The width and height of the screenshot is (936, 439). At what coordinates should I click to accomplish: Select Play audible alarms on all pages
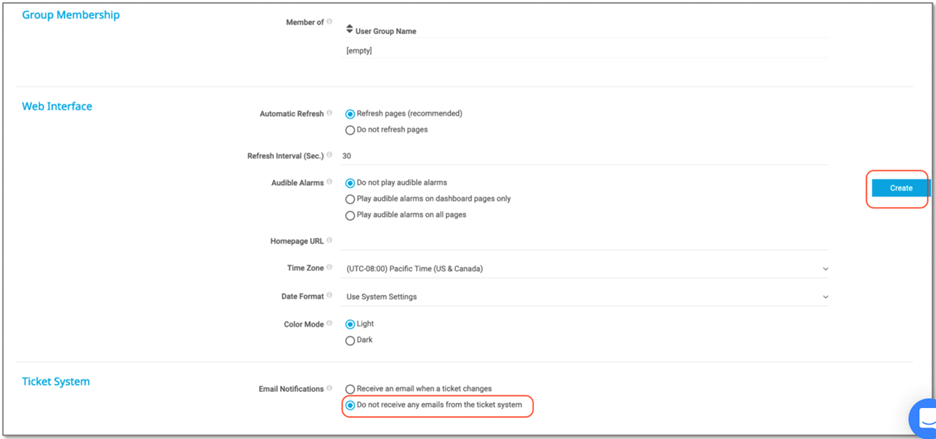(350, 215)
